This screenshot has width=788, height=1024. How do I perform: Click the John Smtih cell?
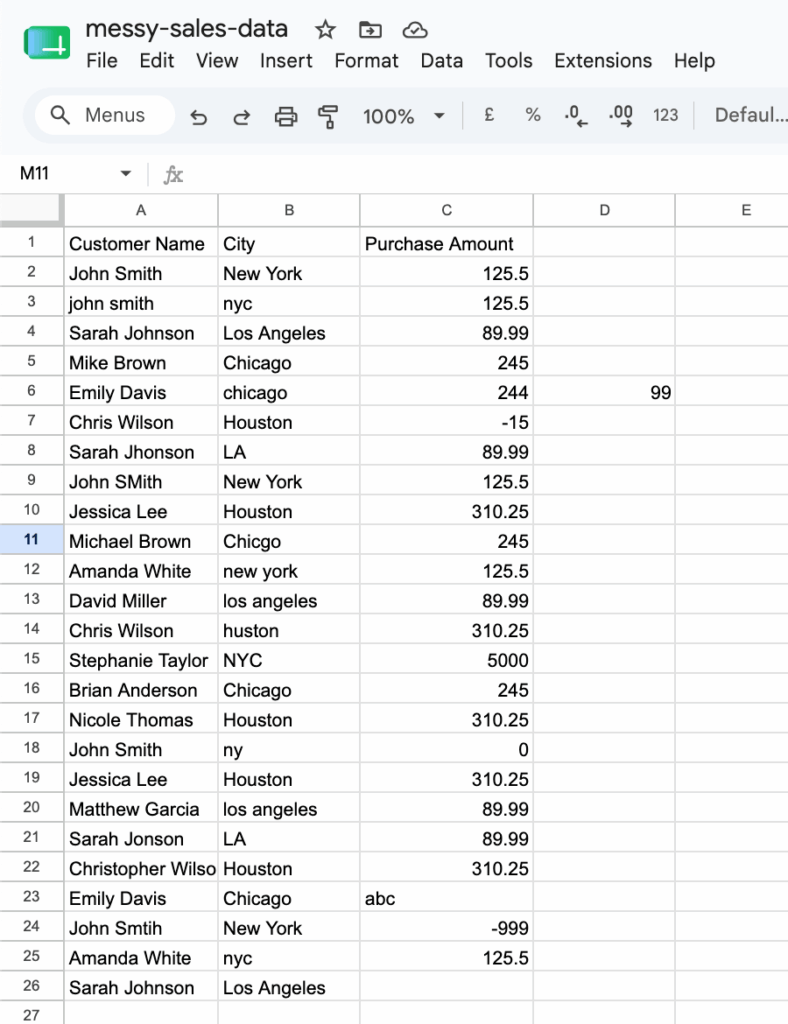point(140,928)
